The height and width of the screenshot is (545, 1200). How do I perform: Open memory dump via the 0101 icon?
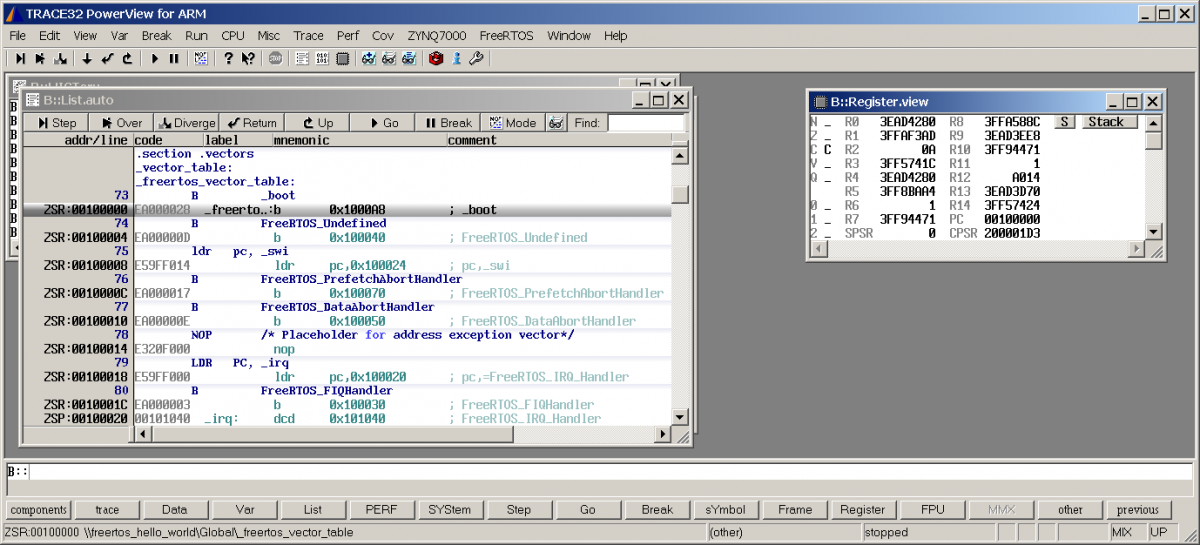[322, 59]
